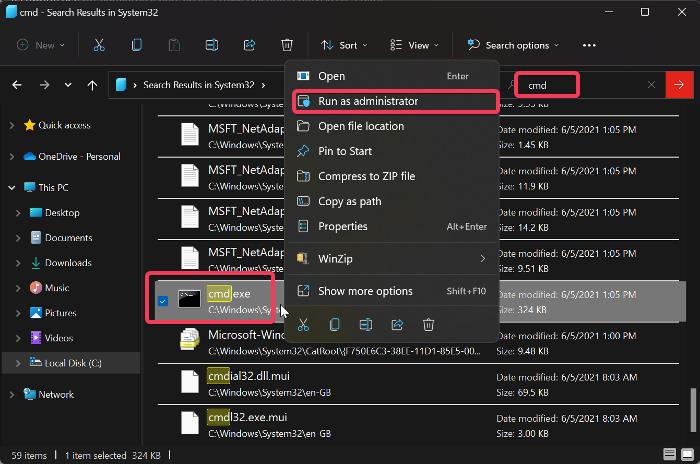Screen dimensions: 700x464
Task: Click Delete icon in the context menu
Action: point(429,325)
